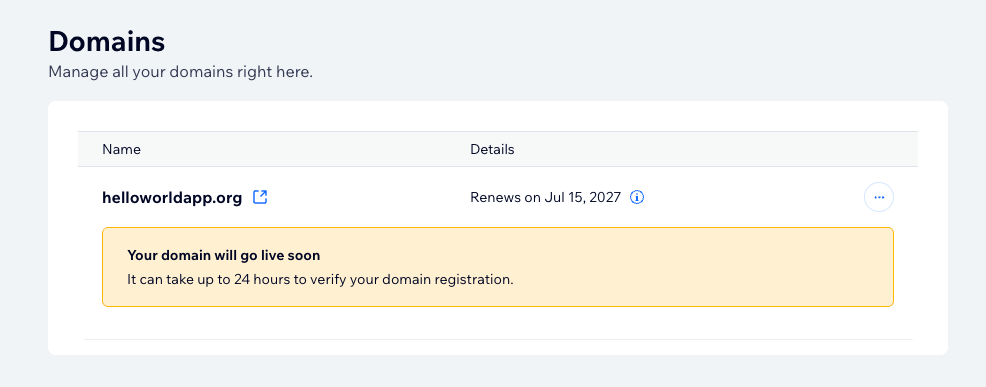986x387 pixels.
Task: Click the 'Renews on Jul 15, 2027' text
Action: click(x=545, y=198)
